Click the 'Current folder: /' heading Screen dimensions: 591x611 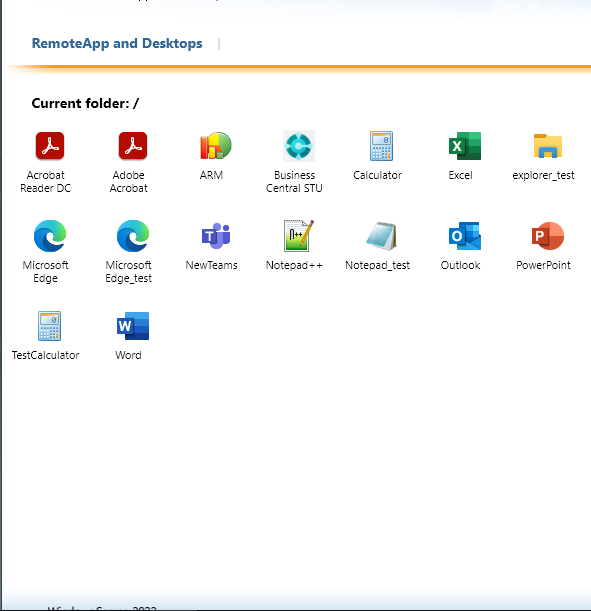(x=85, y=103)
